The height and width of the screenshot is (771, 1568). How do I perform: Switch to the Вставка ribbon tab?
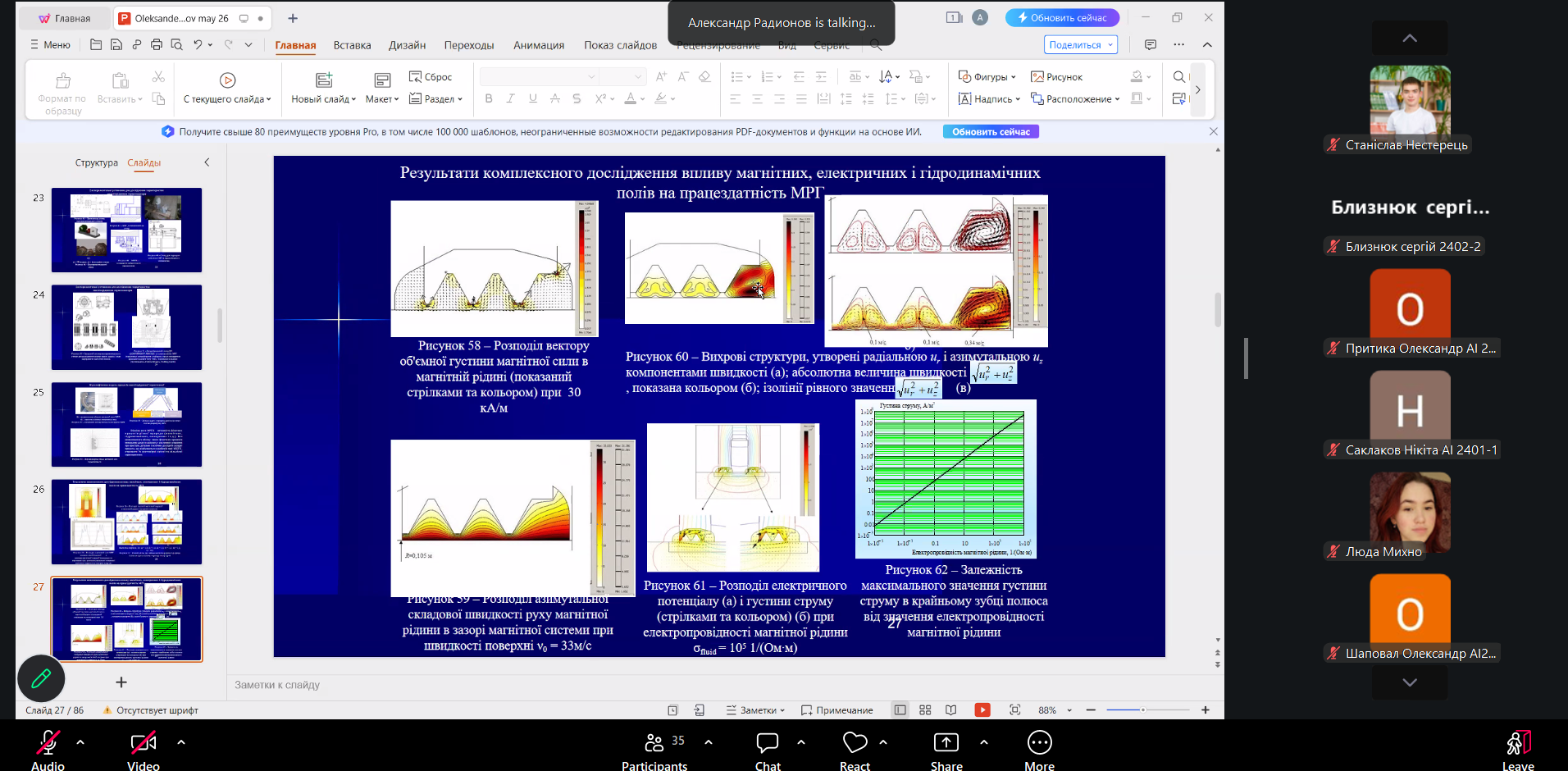click(352, 45)
